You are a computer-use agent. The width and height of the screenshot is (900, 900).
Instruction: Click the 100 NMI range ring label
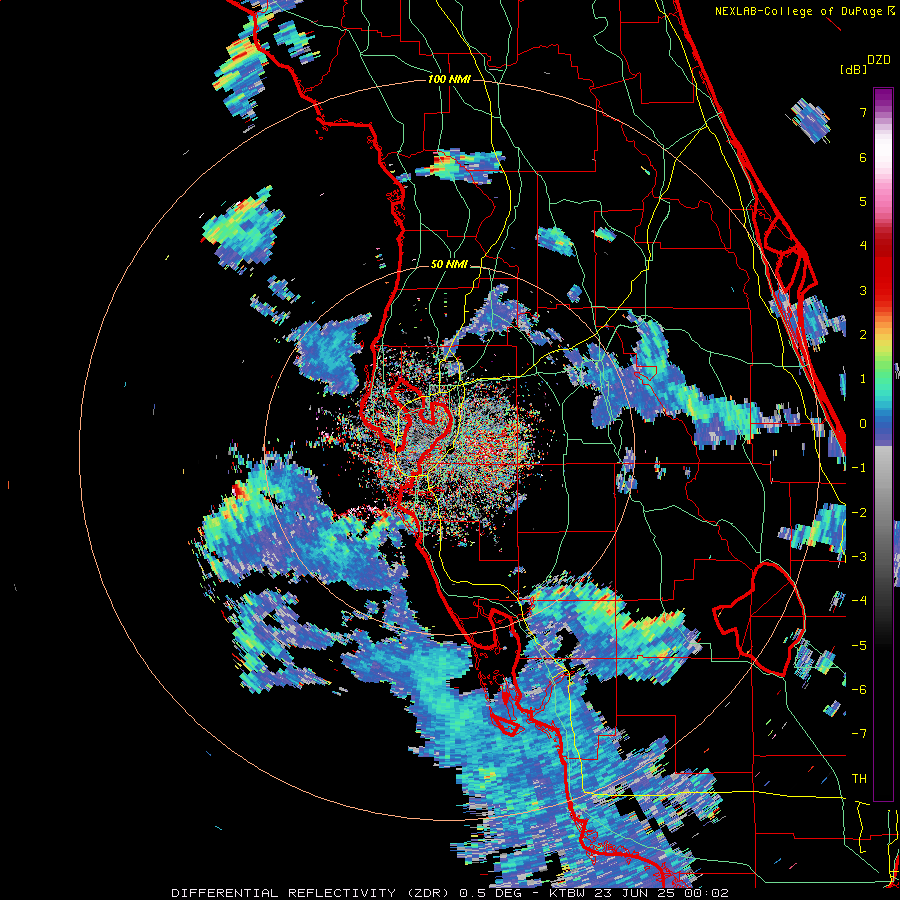[x=449, y=79]
